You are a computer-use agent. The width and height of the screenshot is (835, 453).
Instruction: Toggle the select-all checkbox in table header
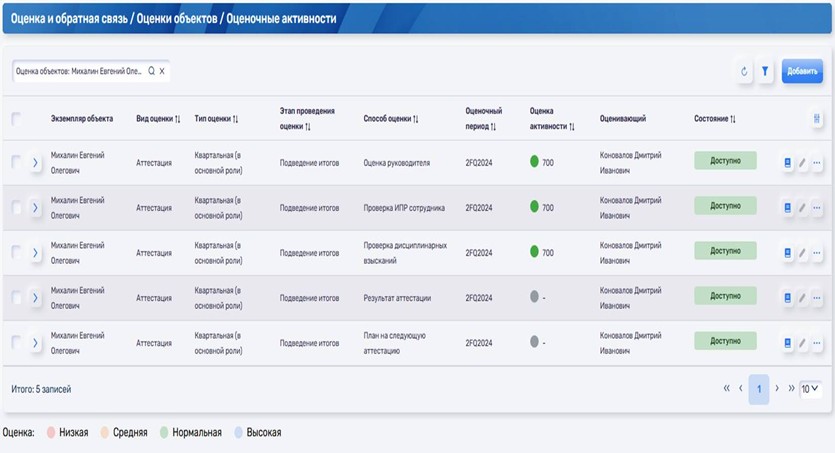(x=16, y=119)
